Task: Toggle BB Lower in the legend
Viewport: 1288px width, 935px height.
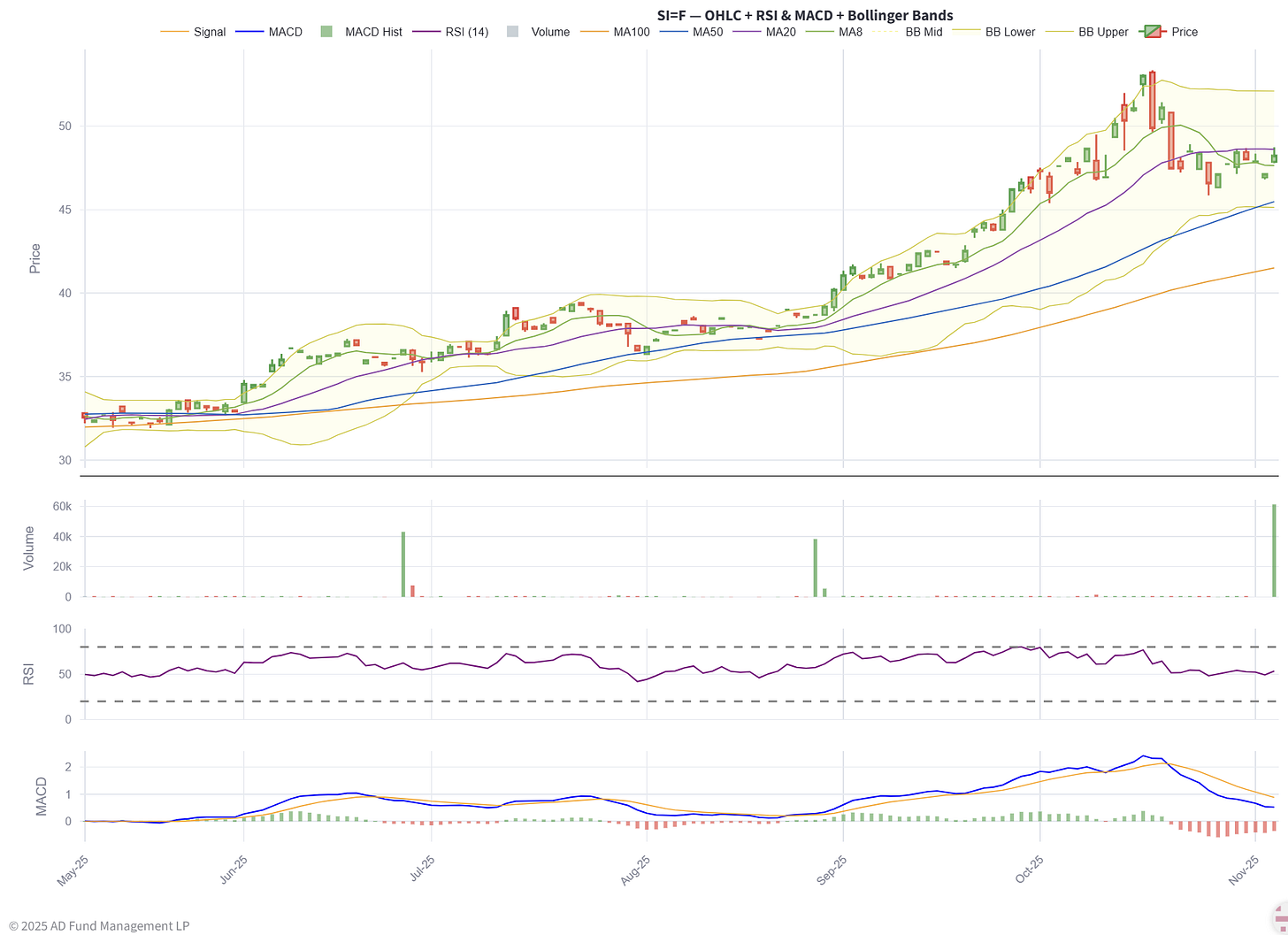Action: click(x=993, y=32)
